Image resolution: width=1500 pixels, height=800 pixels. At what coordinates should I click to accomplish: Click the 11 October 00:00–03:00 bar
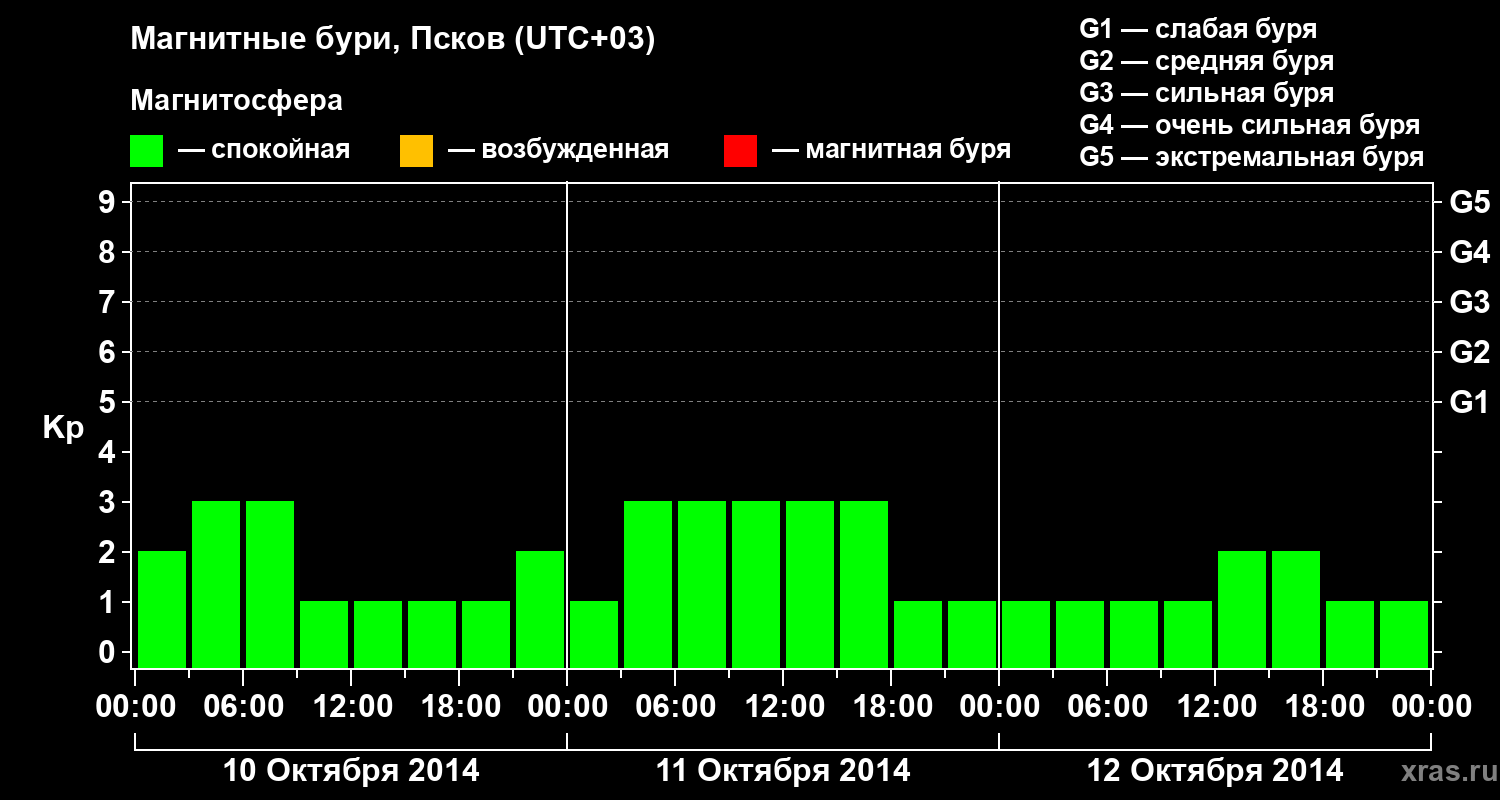(x=594, y=634)
